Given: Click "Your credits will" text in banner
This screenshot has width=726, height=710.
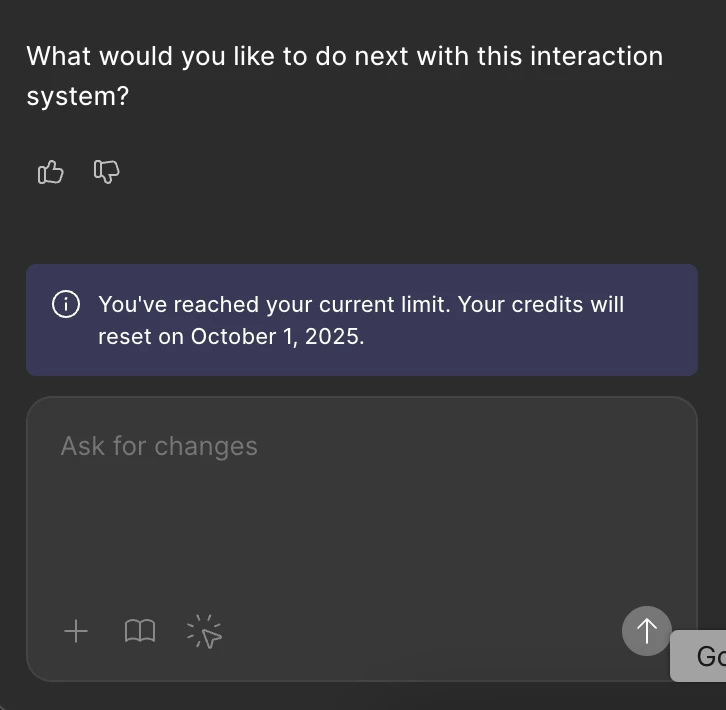Looking at the screenshot, I should 541,305.
